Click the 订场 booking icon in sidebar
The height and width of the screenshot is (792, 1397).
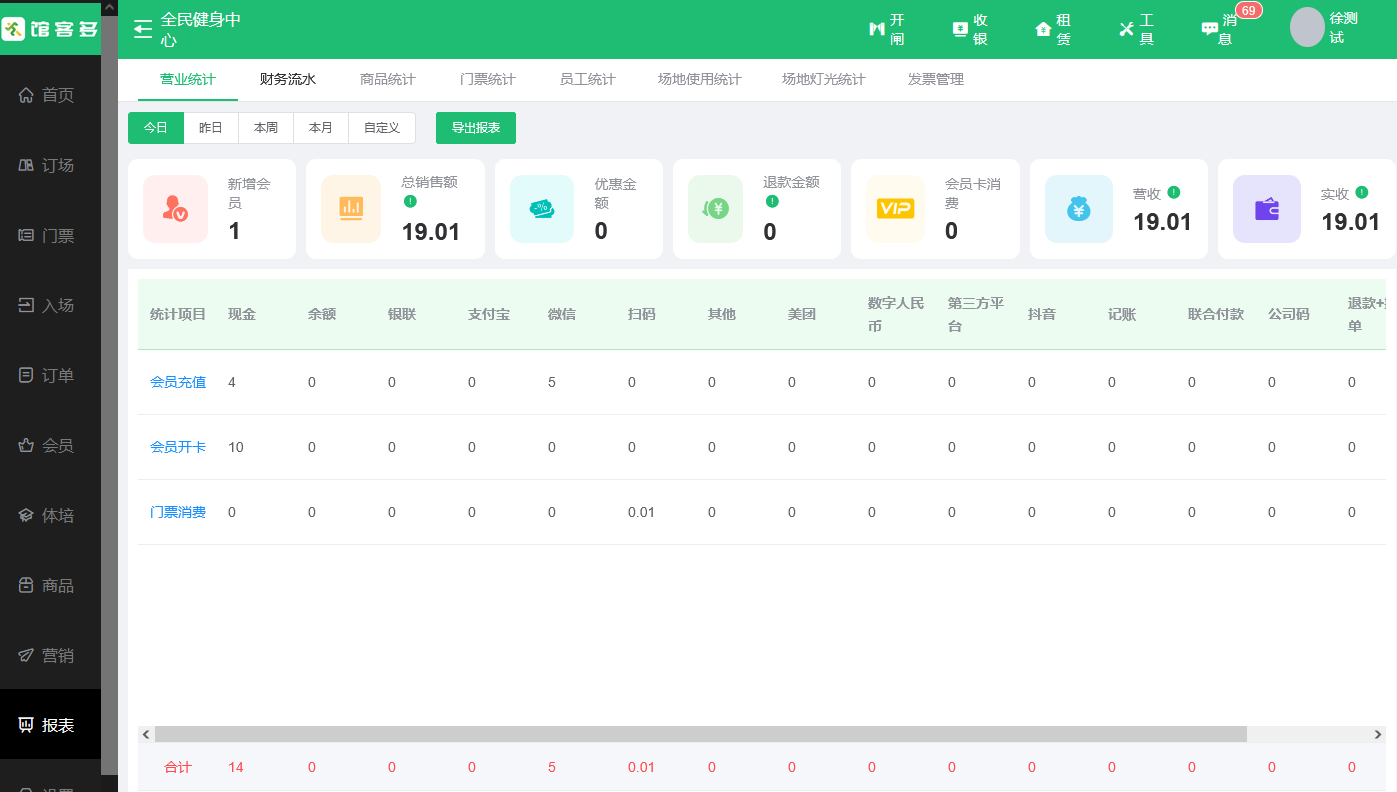click(x=27, y=165)
